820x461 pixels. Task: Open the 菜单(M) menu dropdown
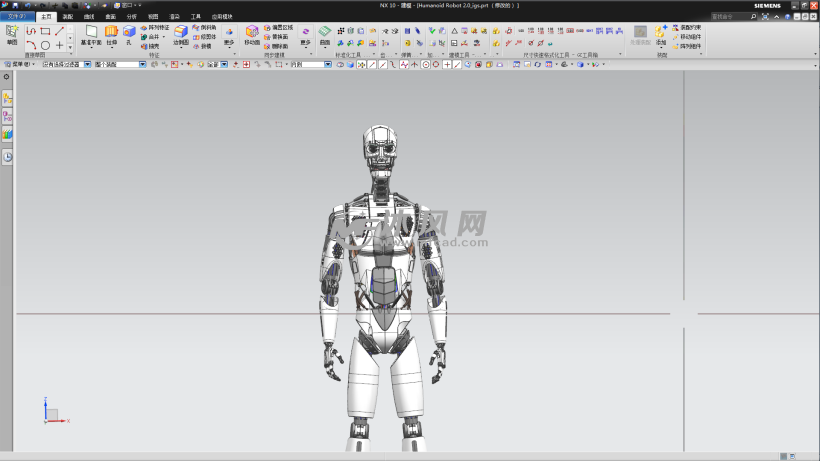click(x=19, y=65)
